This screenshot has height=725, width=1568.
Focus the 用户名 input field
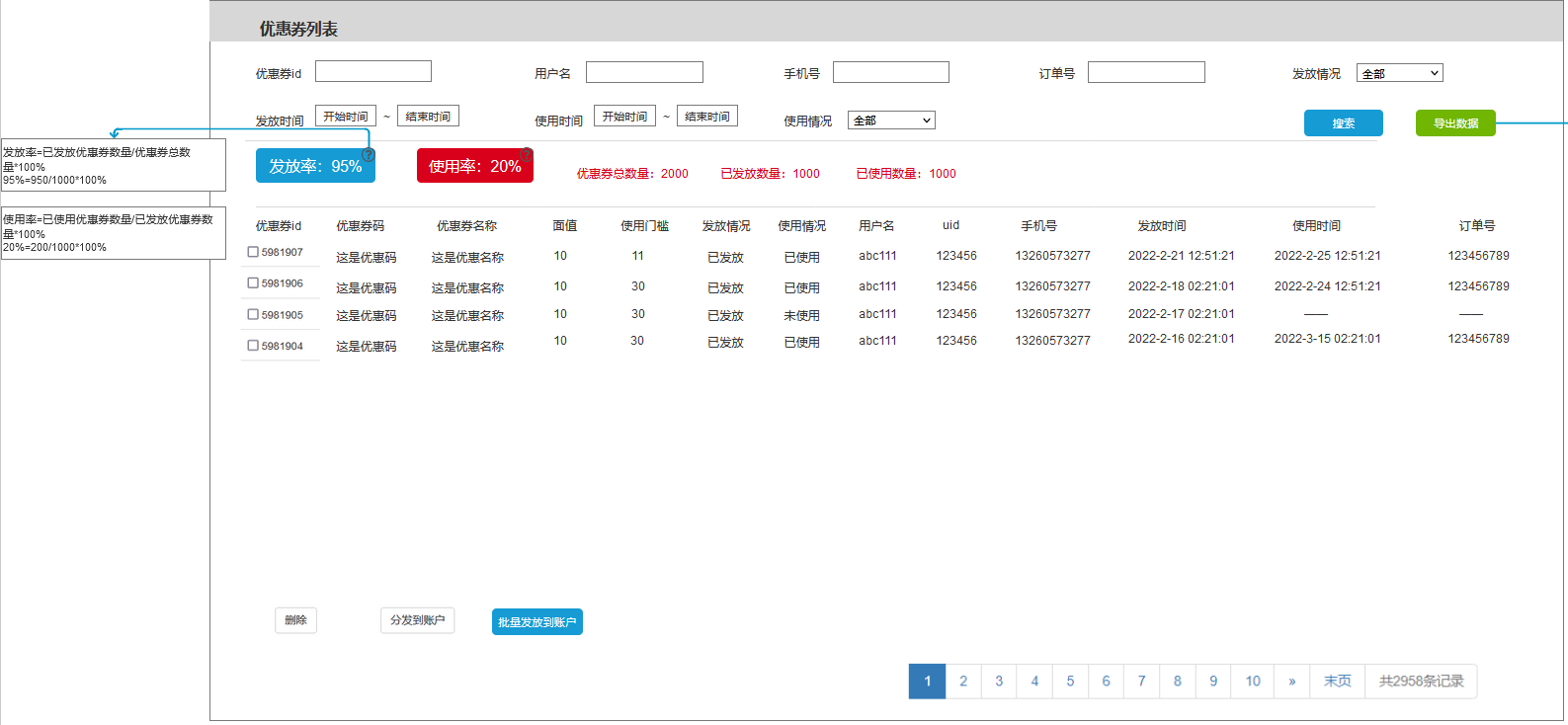[x=644, y=72]
